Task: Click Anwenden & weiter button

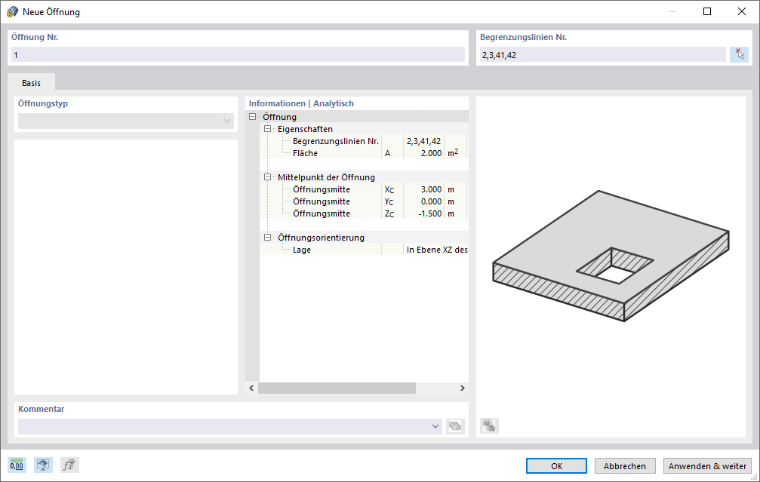Action: (x=707, y=466)
